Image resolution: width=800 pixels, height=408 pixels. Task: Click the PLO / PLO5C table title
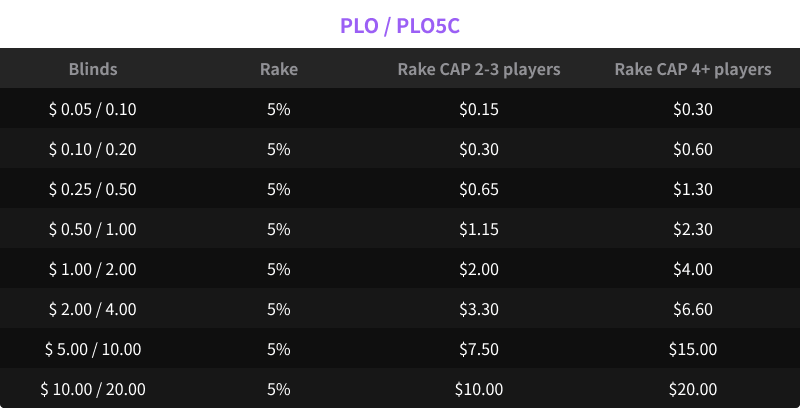(400, 22)
